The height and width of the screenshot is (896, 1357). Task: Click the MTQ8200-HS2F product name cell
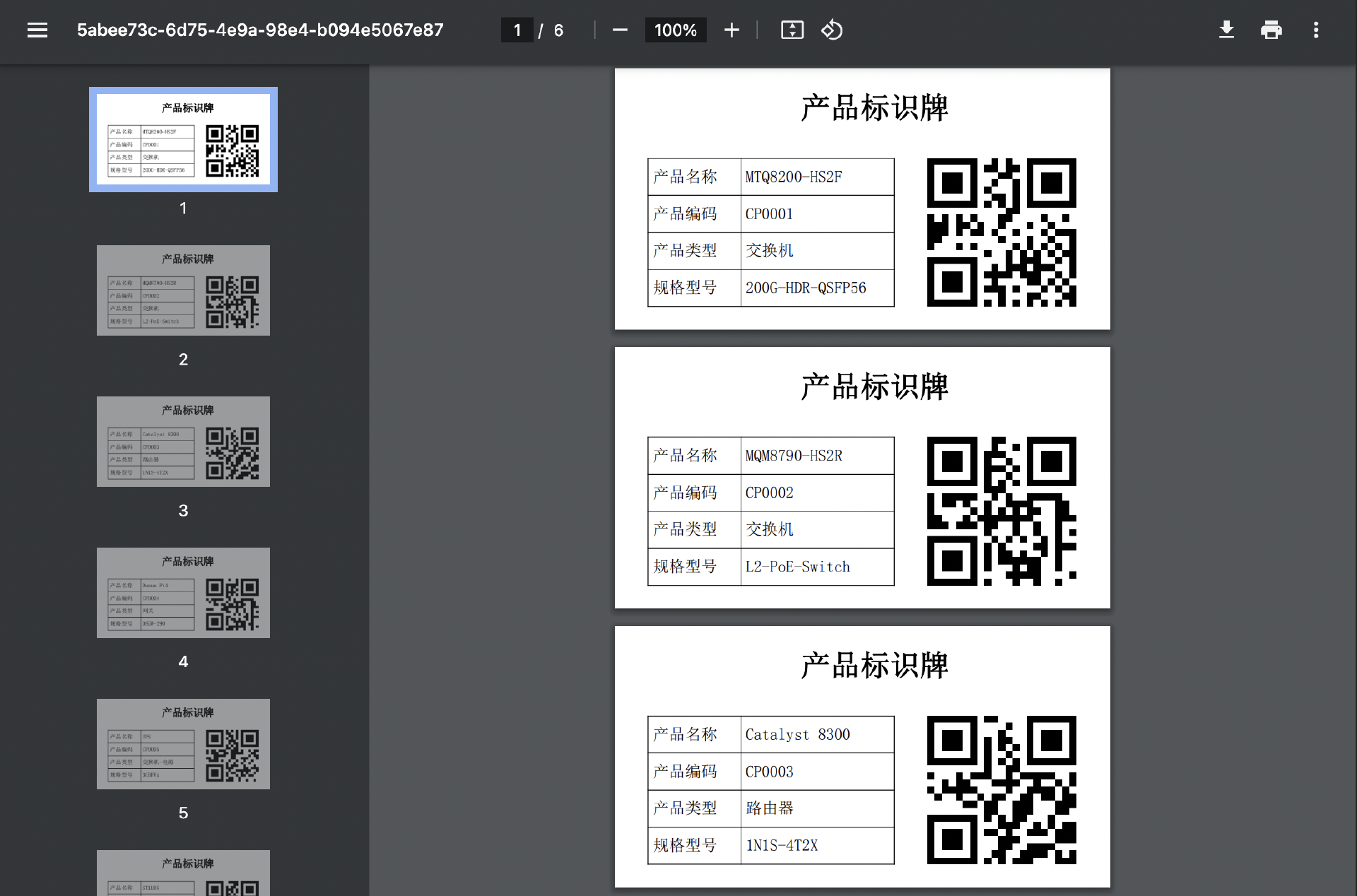pos(816,177)
